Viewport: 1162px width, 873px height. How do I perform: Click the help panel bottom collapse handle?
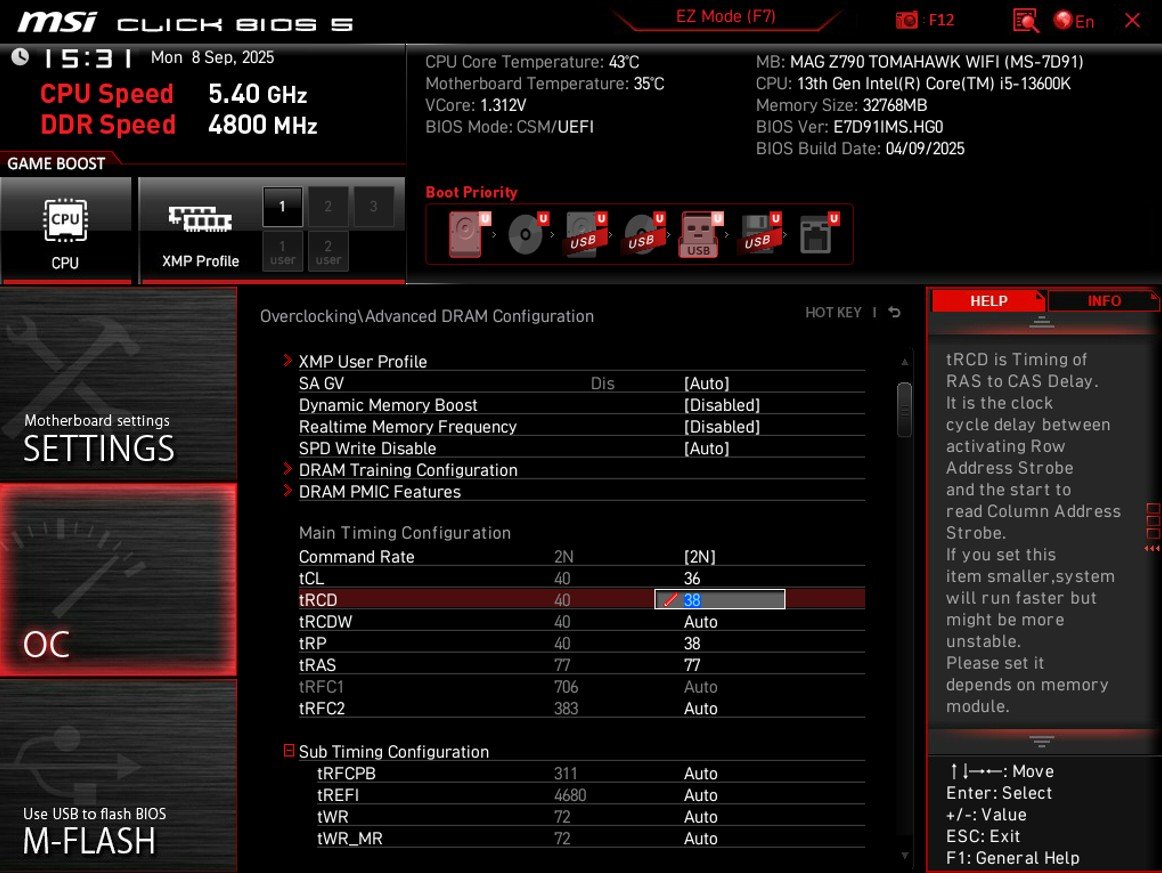click(1041, 740)
